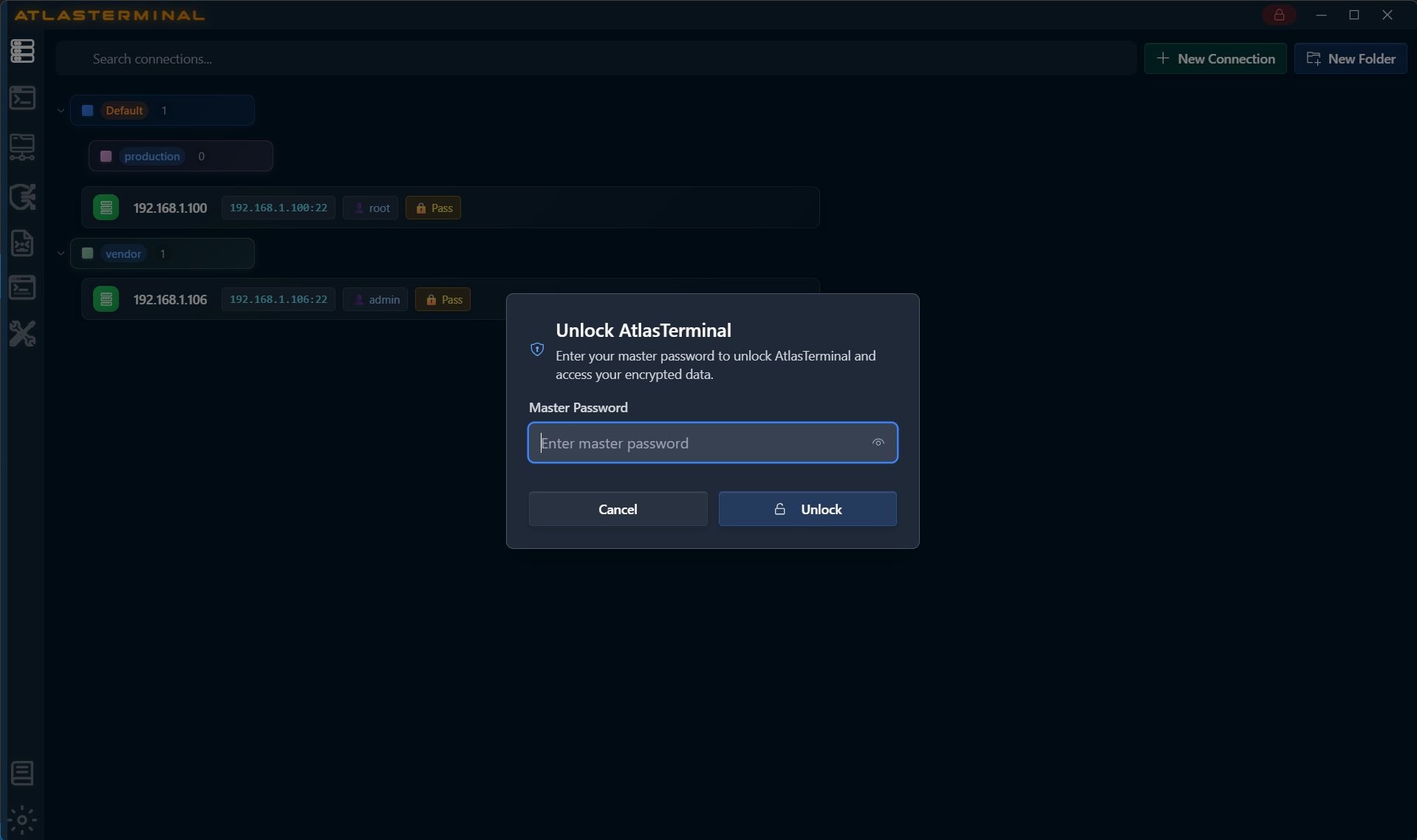Open the scripts file icon in the sidebar
This screenshot has width=1417, height=840.
[x=23, y=243]
